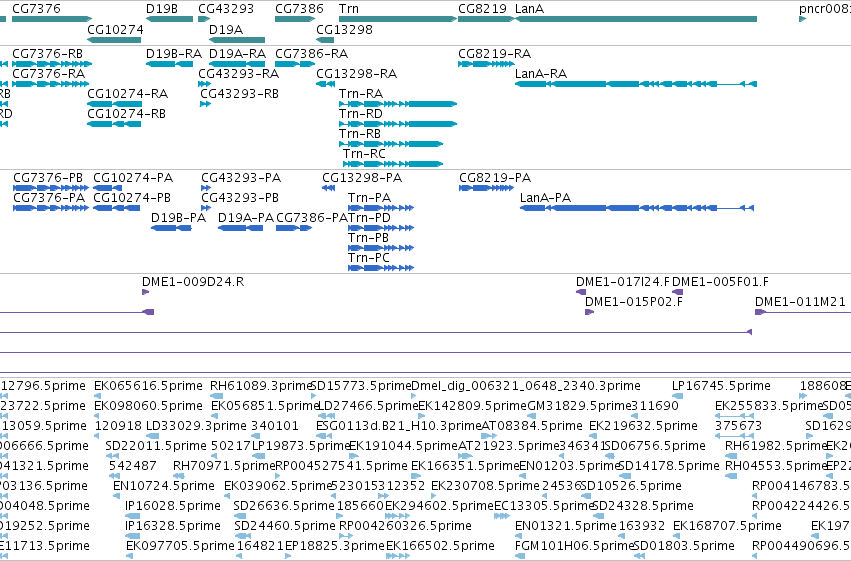
Task: Select EST label SD22011.5prime
Action: (x=156, y=447)
